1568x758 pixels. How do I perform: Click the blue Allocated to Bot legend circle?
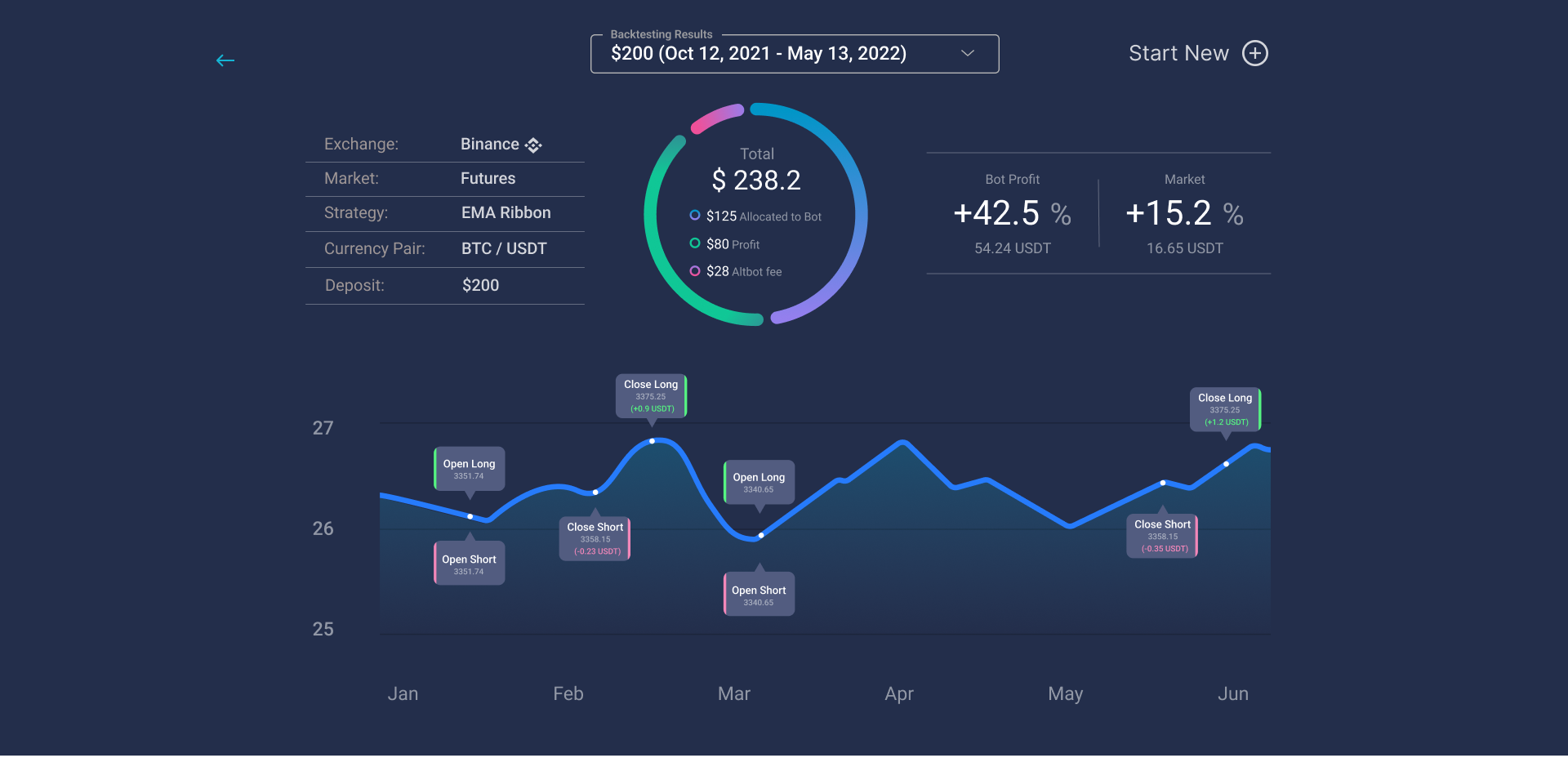point(695,216)
